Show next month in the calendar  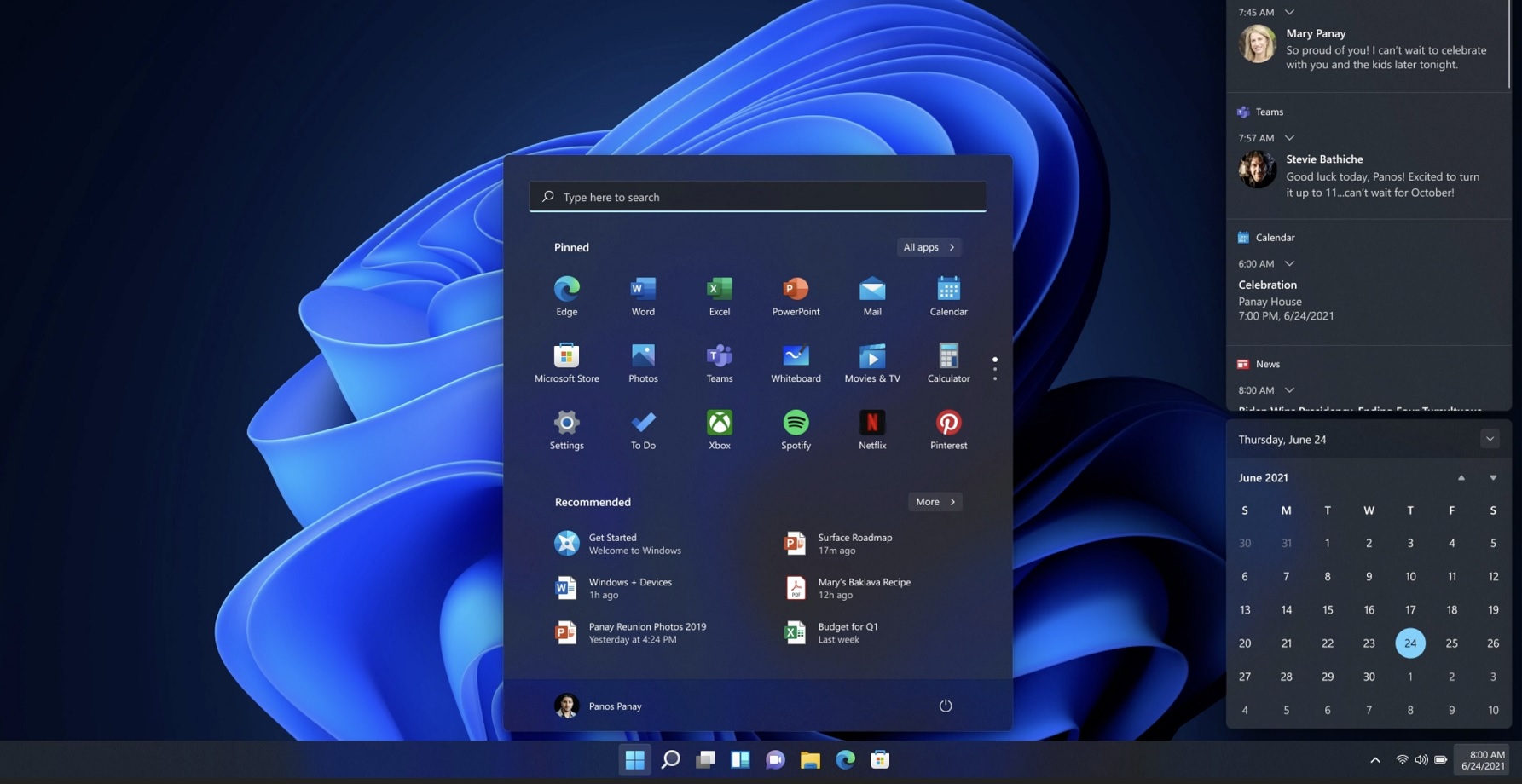1493,477
